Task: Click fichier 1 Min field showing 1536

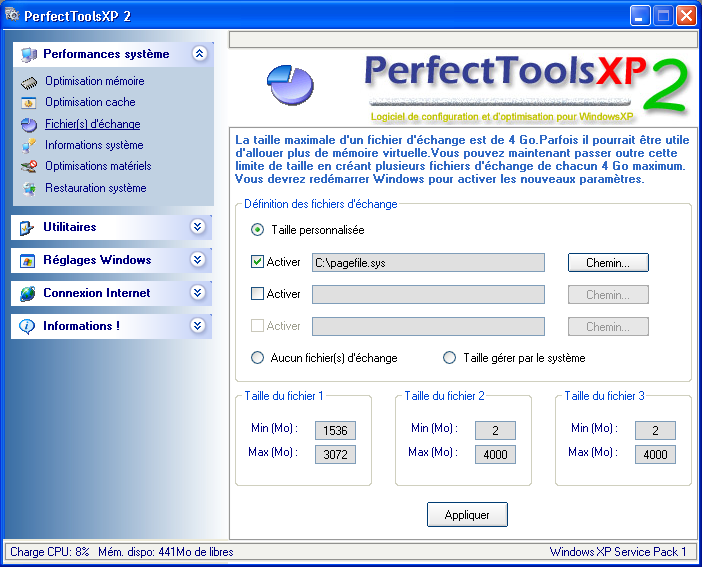Action: pos(335,430)
